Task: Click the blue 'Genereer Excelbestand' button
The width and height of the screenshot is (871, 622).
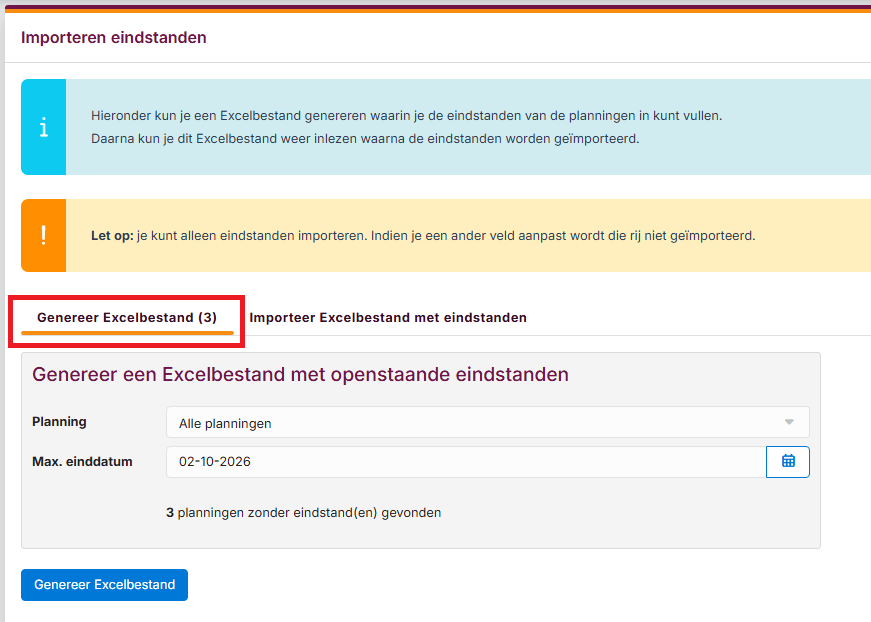Action: coord(104,585)
